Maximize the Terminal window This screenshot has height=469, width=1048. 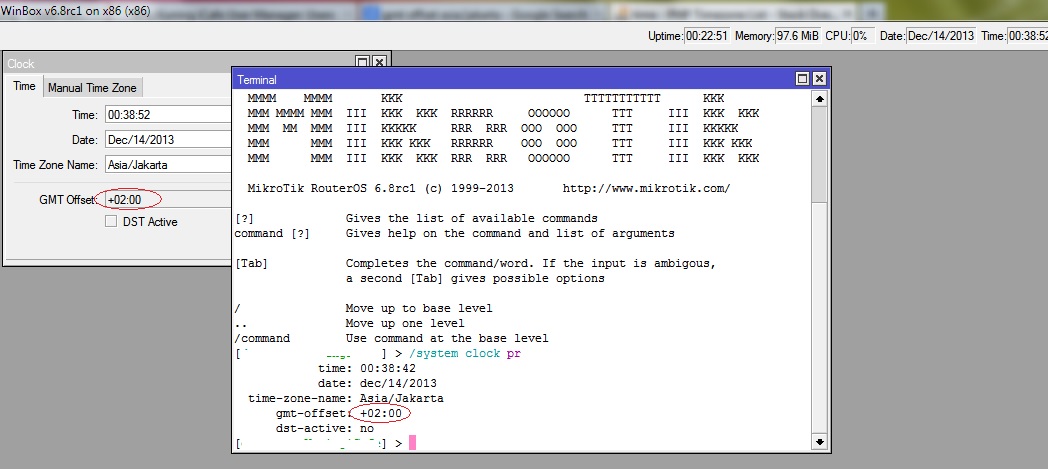click(803, 79)
